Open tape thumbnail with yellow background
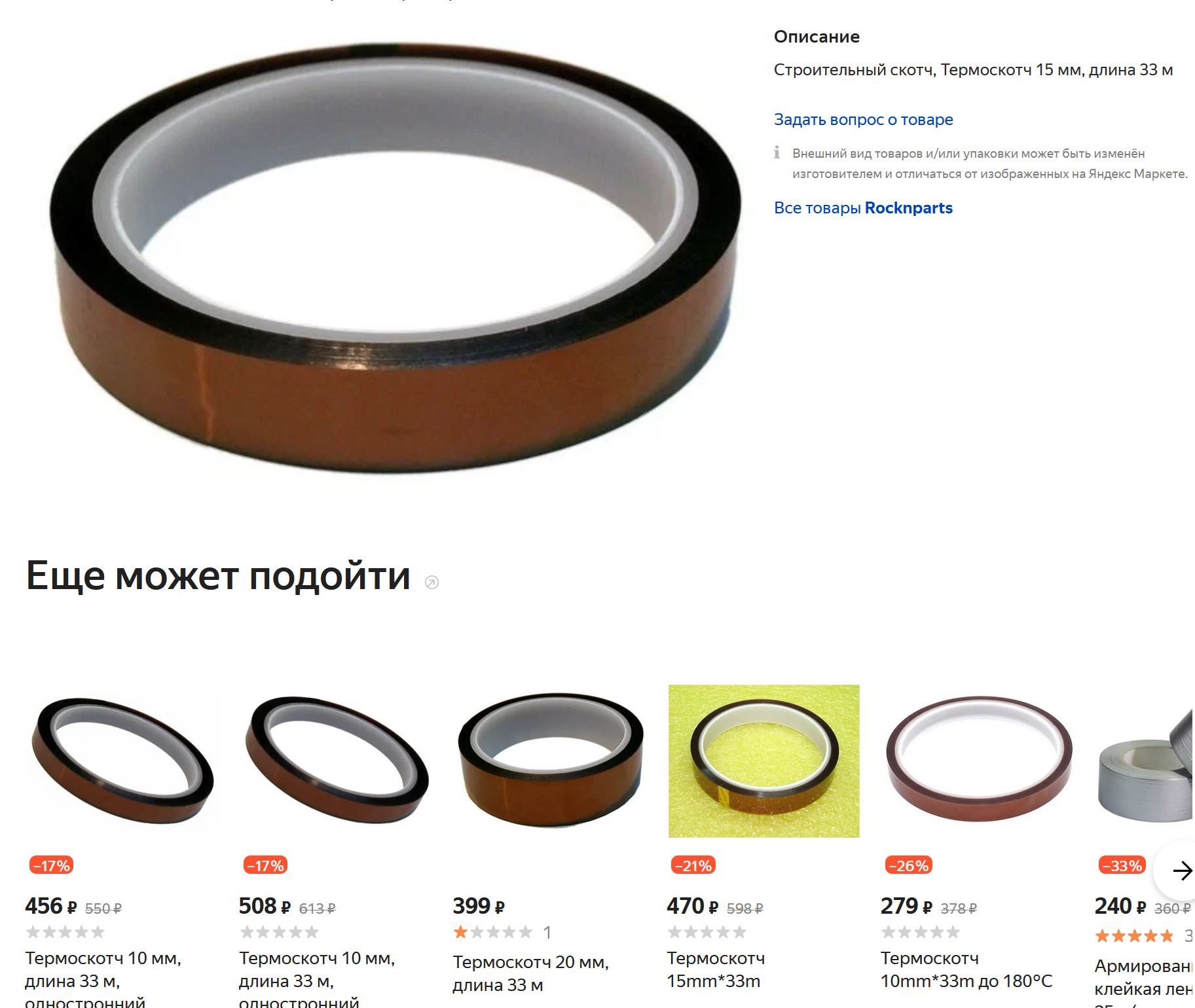 (x=764, y=761)
